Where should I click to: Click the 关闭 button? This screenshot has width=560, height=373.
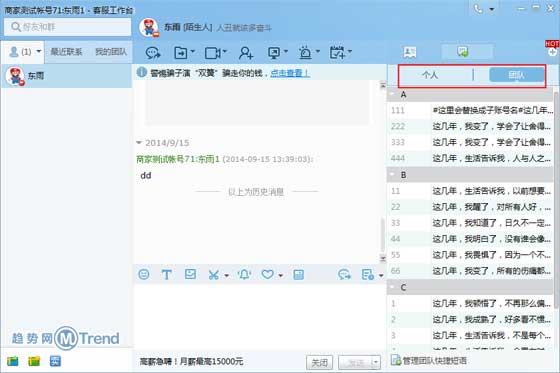[x=319, y=363]
